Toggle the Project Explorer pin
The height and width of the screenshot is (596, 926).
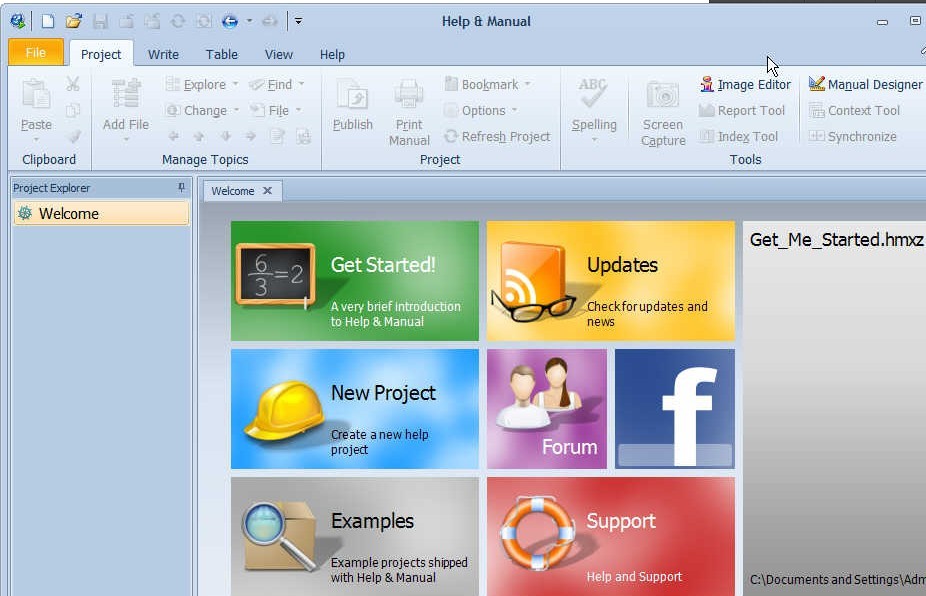[x=181, y=188]
